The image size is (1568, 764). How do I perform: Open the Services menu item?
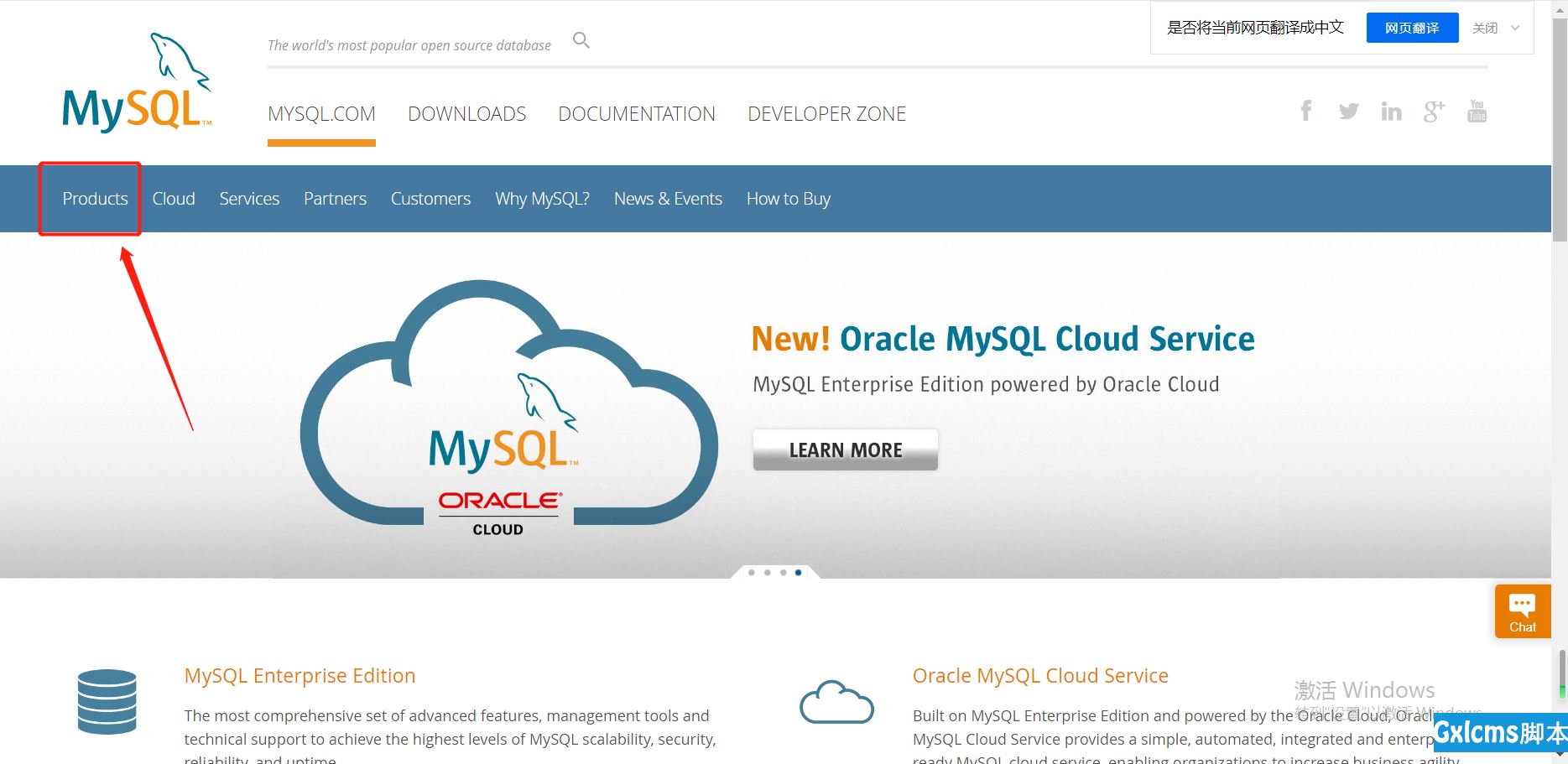point(249,199)
